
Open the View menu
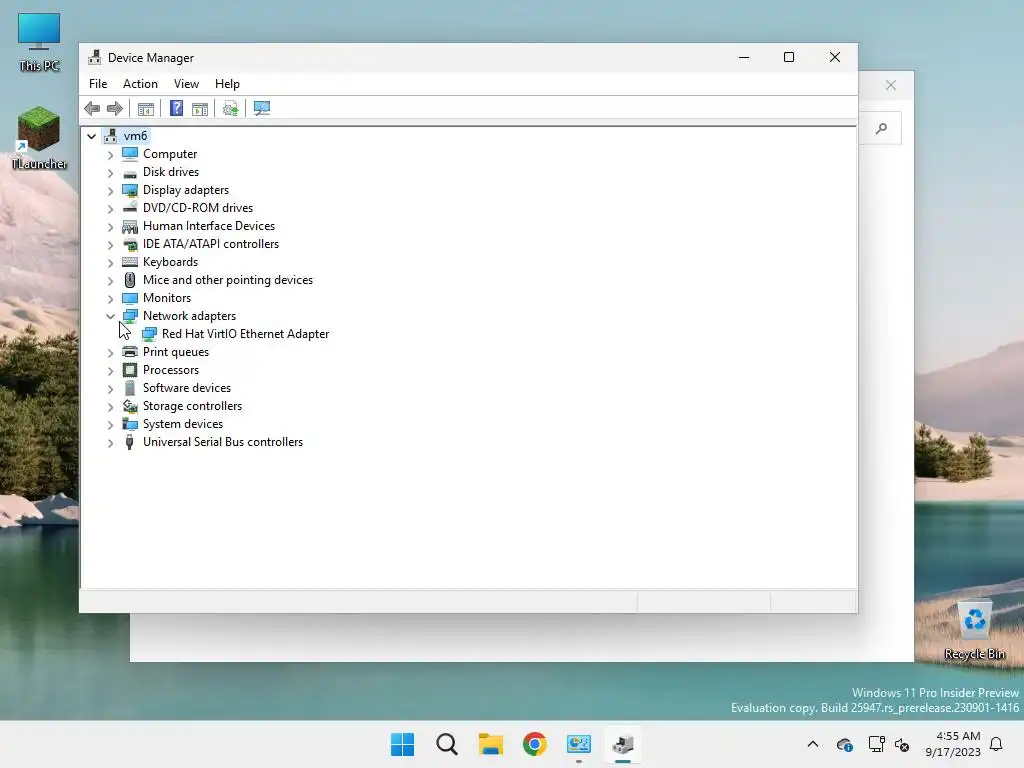[x=186, y=84]
